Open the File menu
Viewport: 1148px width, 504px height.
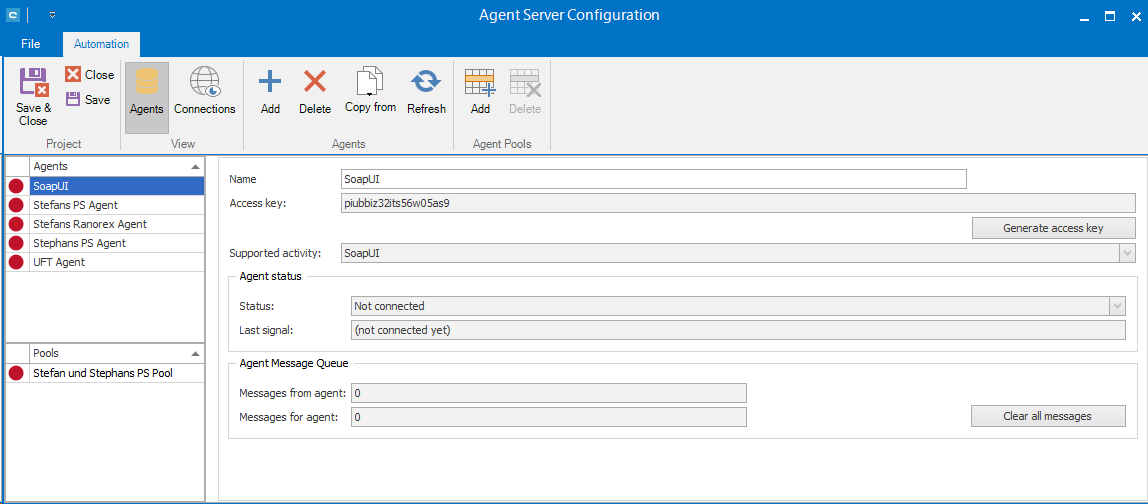(30, 44)
